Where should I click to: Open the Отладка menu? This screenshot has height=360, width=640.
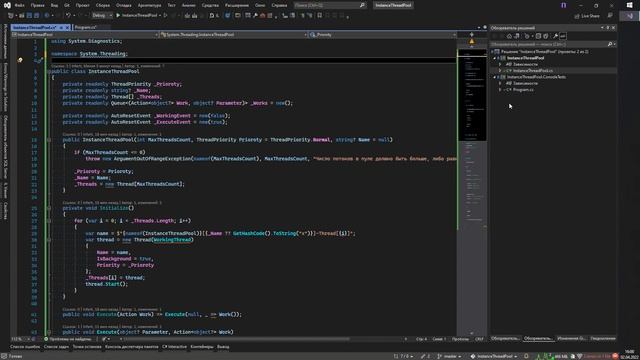(x=123, y=5)
